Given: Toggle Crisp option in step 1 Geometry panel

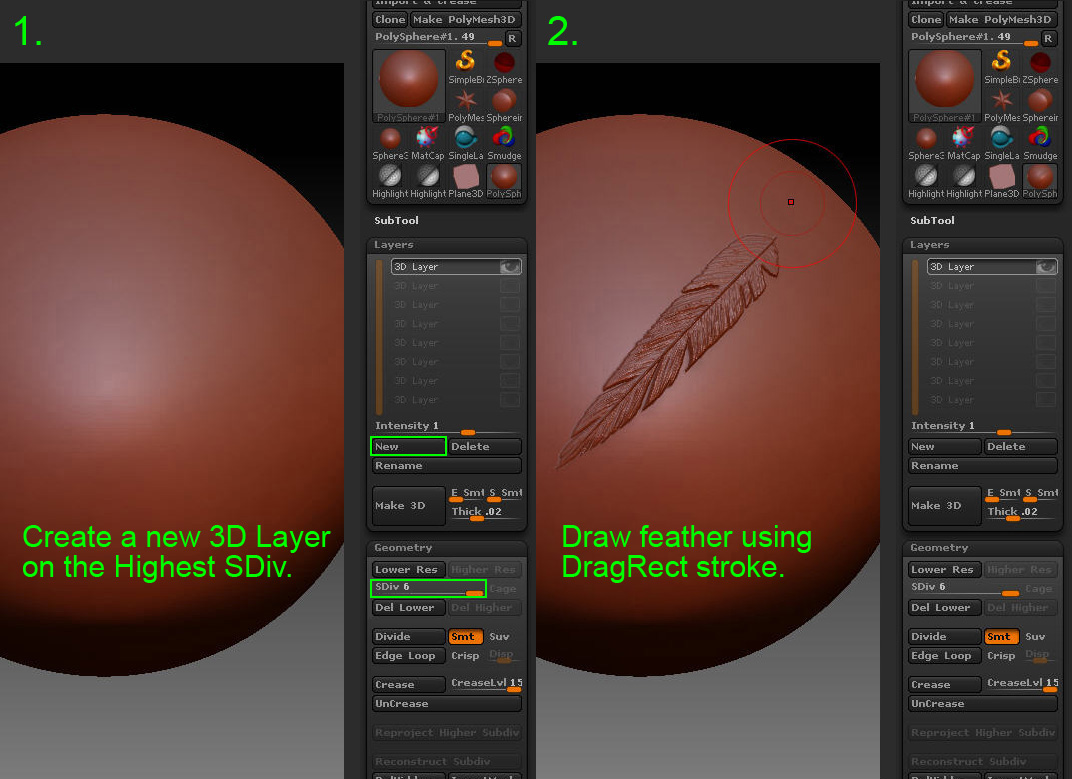Looking at the screenshot, I should pyautogui.click(x=466, y=656).
